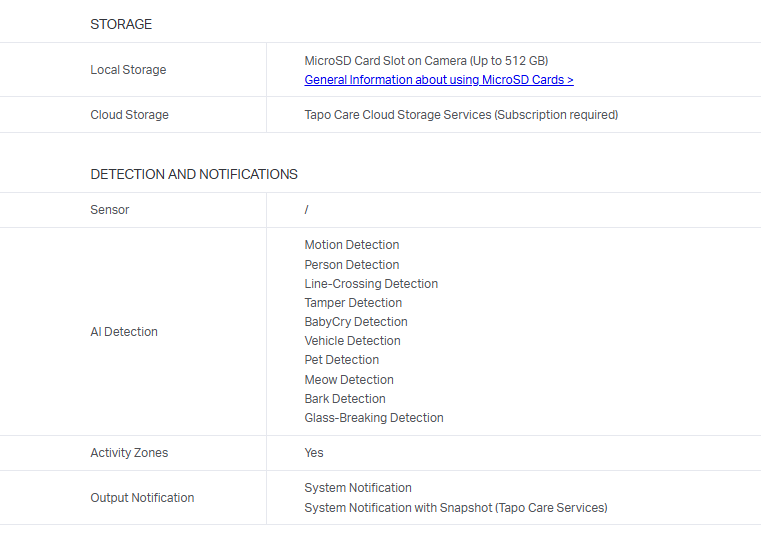The height and width of the screenshot is (533, 765).
Task: Click the Line-Crossing Detection entry
Action: (371, 284)
